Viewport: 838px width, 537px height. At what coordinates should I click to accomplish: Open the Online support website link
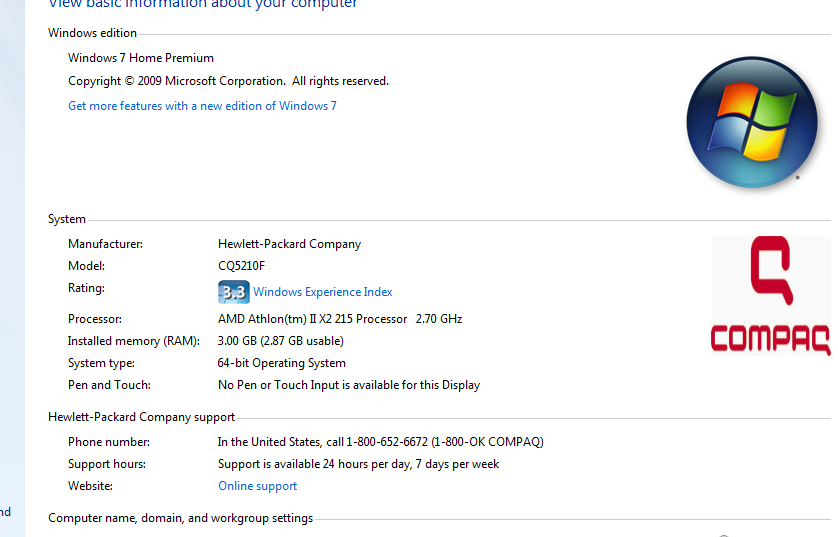[258, 486]
